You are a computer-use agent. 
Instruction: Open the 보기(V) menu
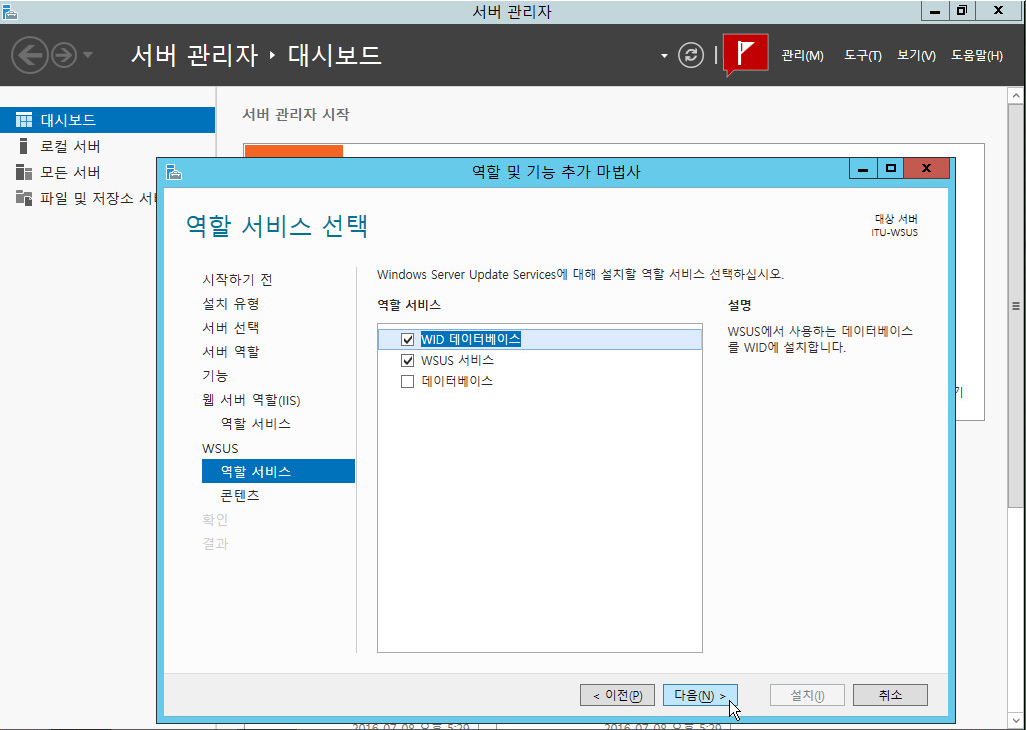[x=916, y=56]
